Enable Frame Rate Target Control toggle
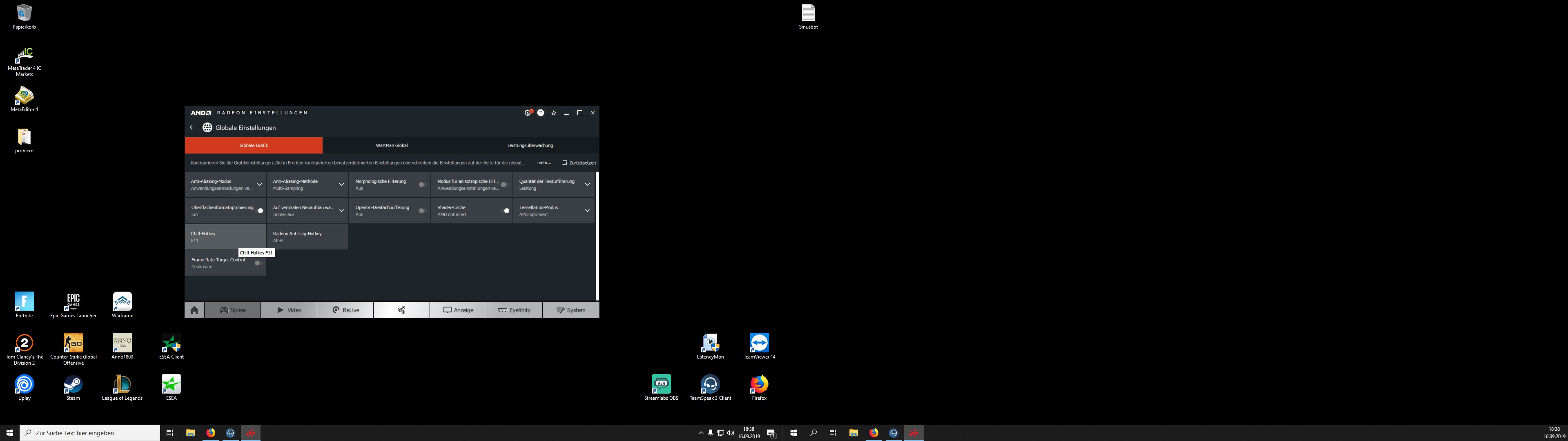This screenshot has height=441, width=1568. pyautogui.click(x=258, y=263)
